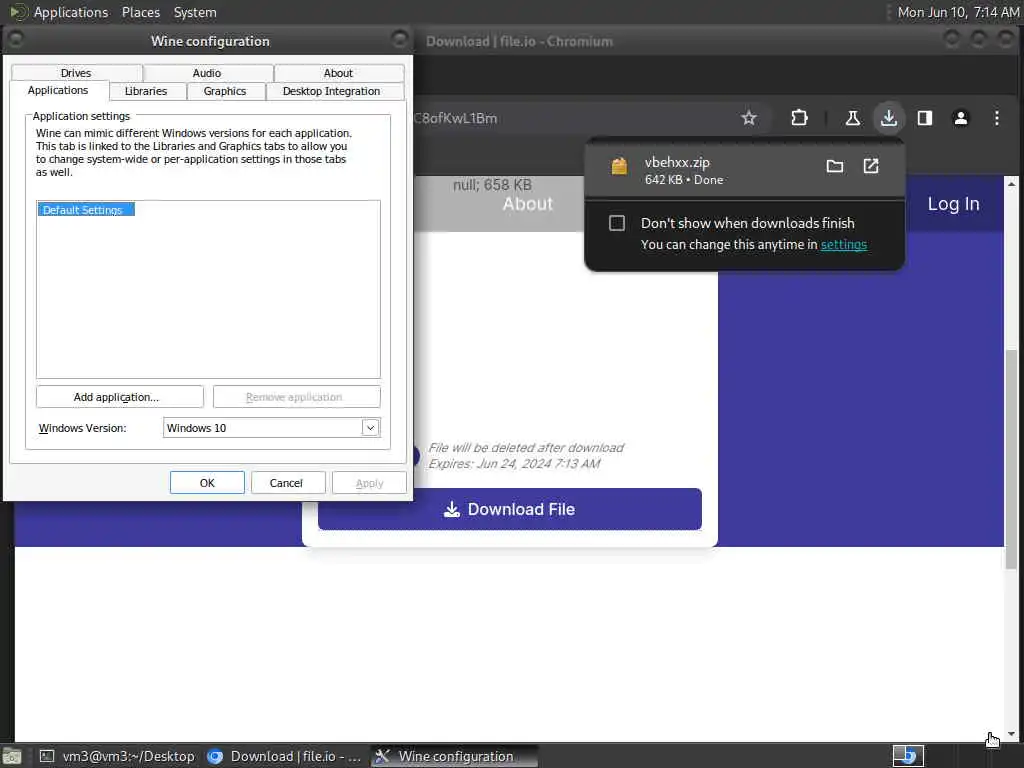The width and height of the screenshot is (1024, 768).
Task: Click Log In on file.io page
Action: click(953, 204)
